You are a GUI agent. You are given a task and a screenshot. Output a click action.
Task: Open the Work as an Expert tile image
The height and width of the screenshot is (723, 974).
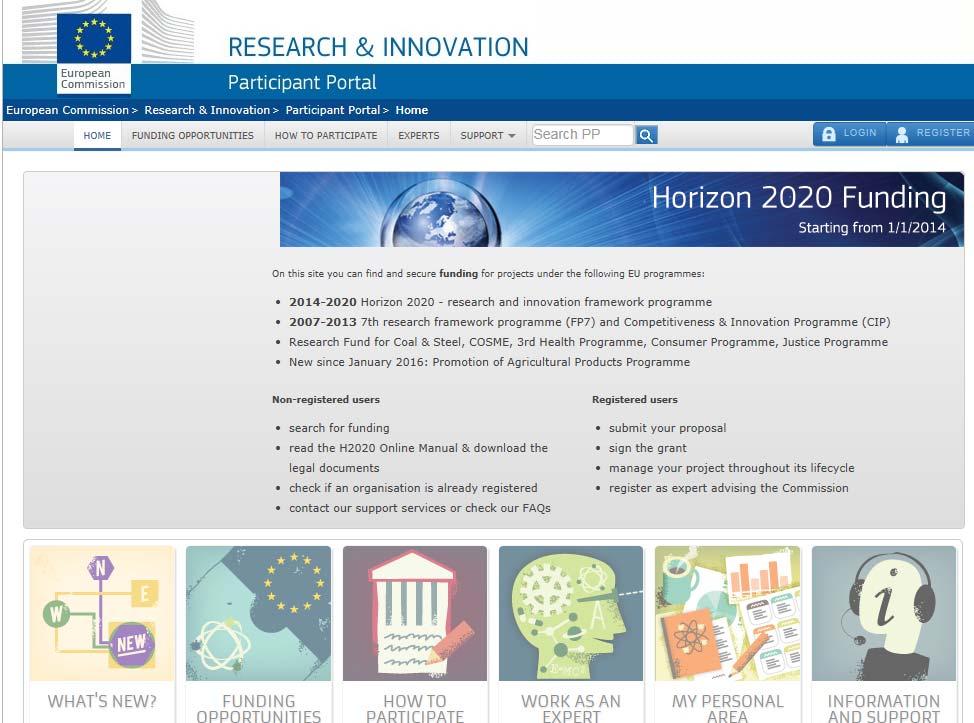pos(571,613)
